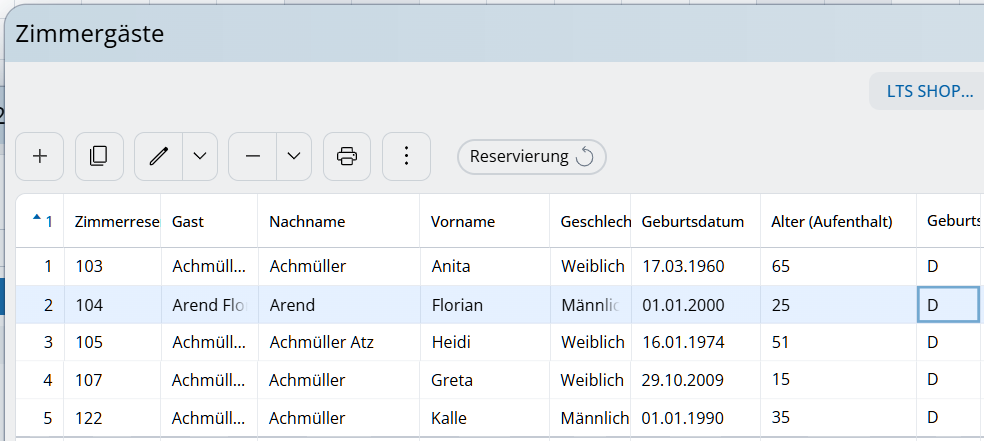The height and width of the screenshot is (441, 984).
Task: Expand the dropdown next to edit pencil
Action: [200, 156]
